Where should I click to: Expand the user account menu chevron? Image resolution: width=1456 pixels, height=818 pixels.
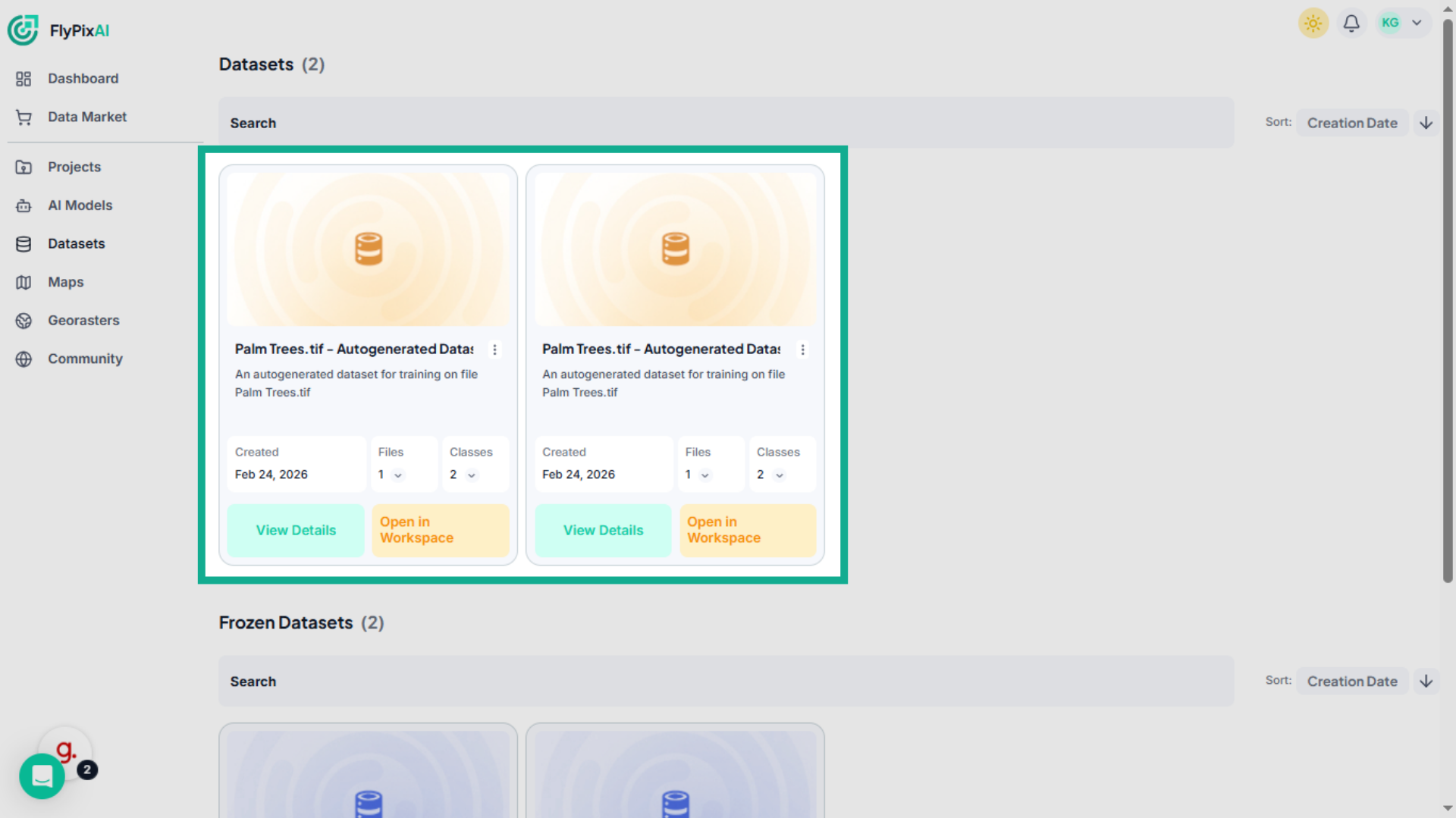point(1417,23)
